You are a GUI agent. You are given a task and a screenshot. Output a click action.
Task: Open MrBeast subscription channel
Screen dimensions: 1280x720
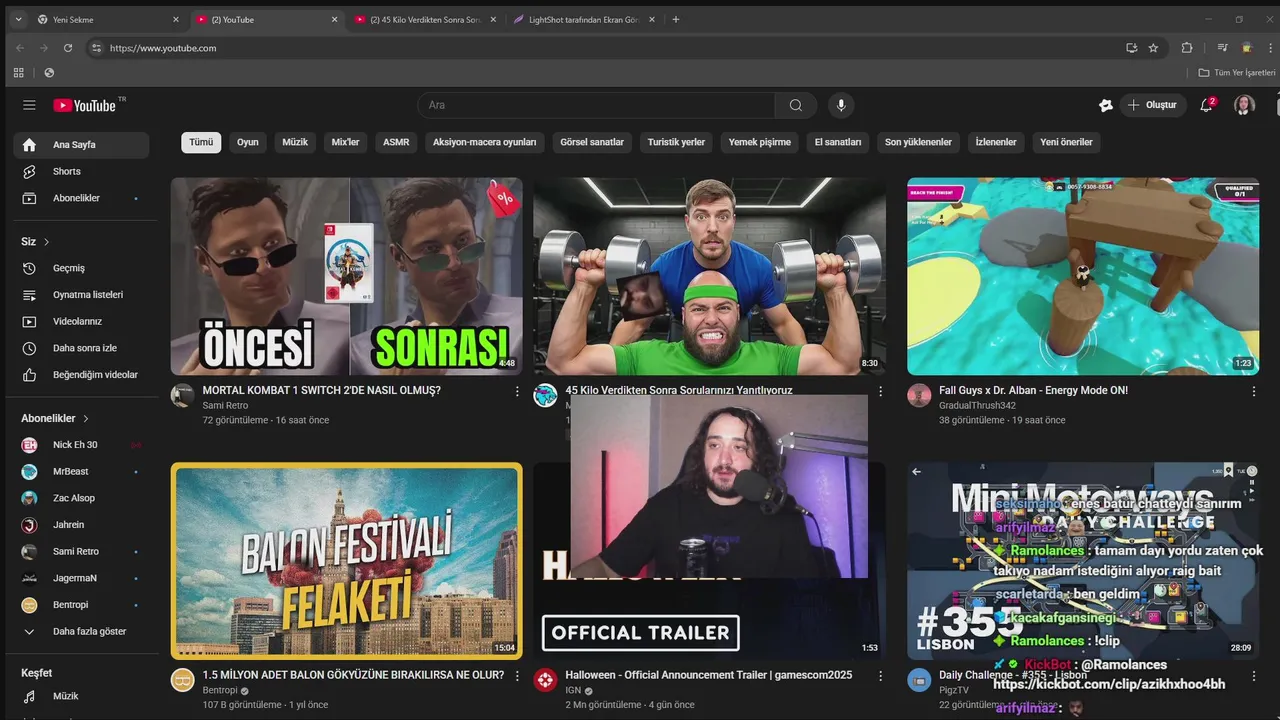pyautogui.click(x=81, y=471)
